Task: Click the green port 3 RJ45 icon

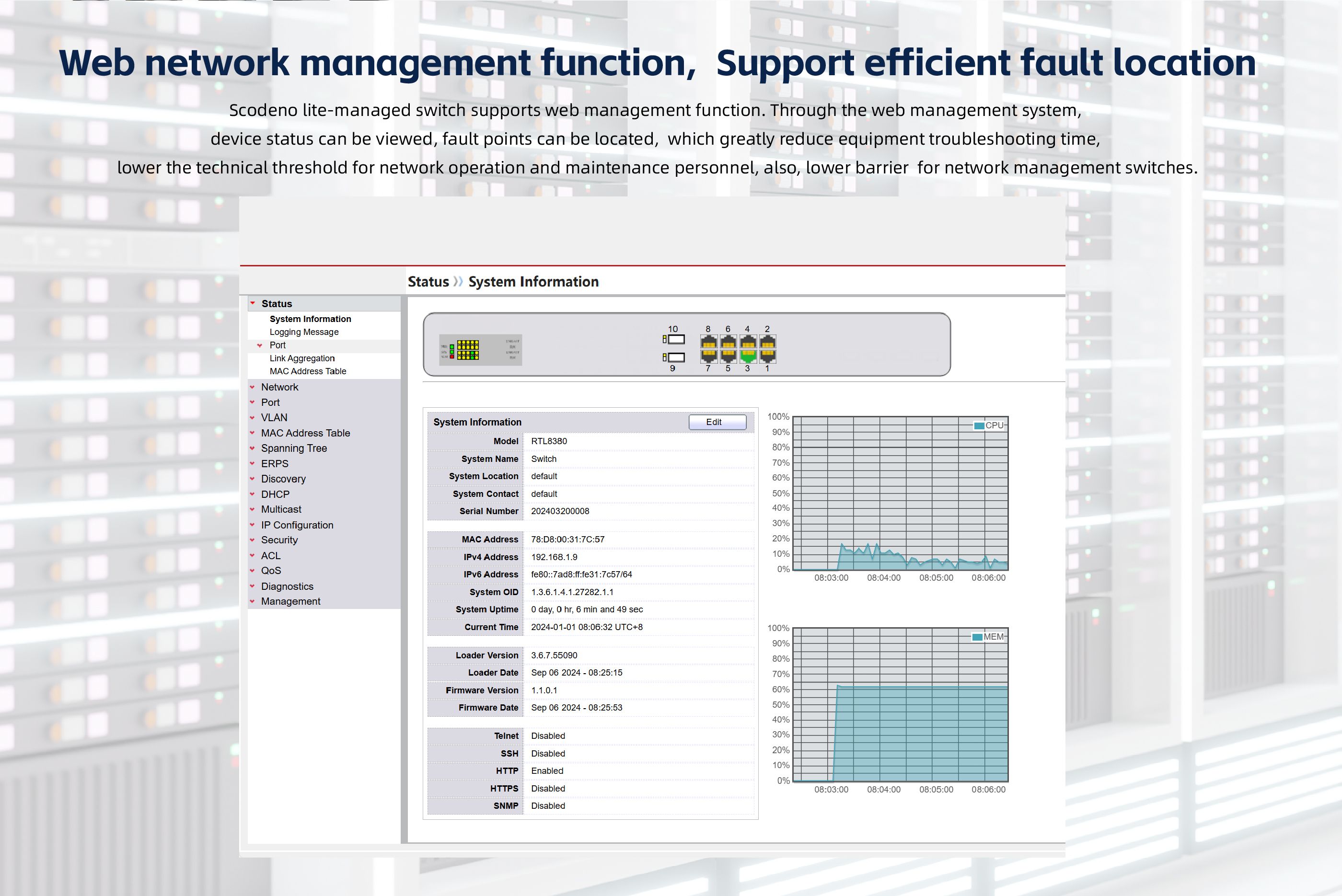Action: coord(748,356)
